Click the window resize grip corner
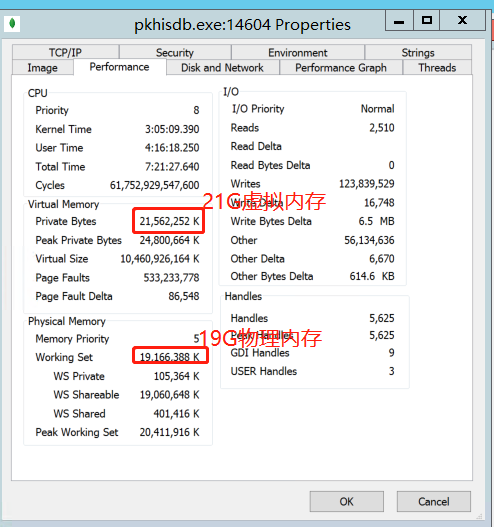Viewport: 494px width, 527px height. [x=480, y=516]
